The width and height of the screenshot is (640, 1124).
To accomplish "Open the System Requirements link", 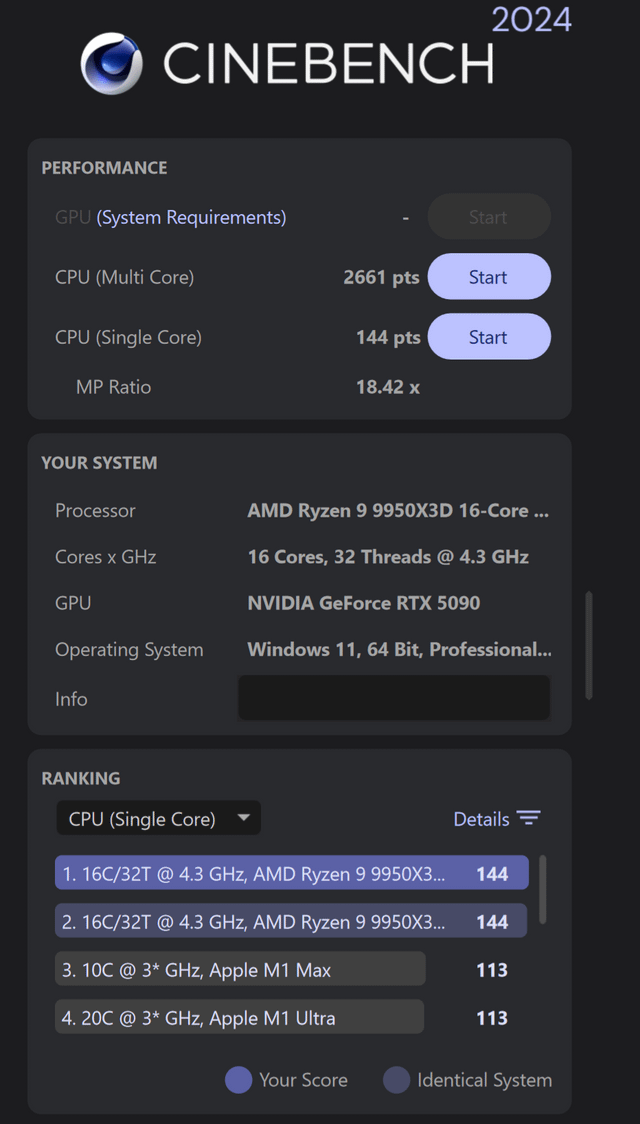I will pos(191,217).
